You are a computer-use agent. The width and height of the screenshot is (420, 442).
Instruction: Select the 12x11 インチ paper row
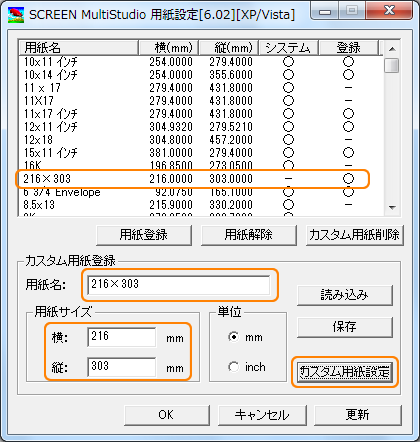200,127
